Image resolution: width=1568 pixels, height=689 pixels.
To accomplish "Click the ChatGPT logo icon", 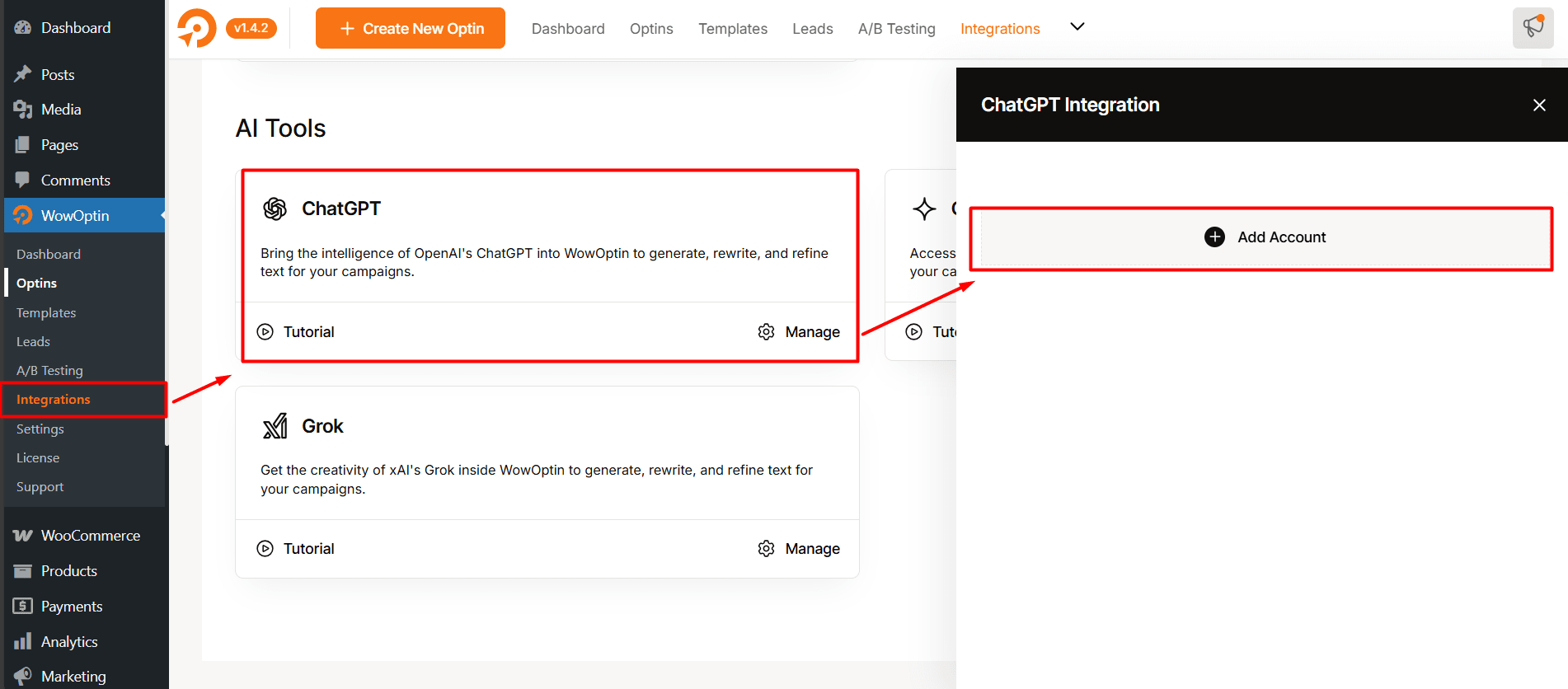I will coord(275,209).
